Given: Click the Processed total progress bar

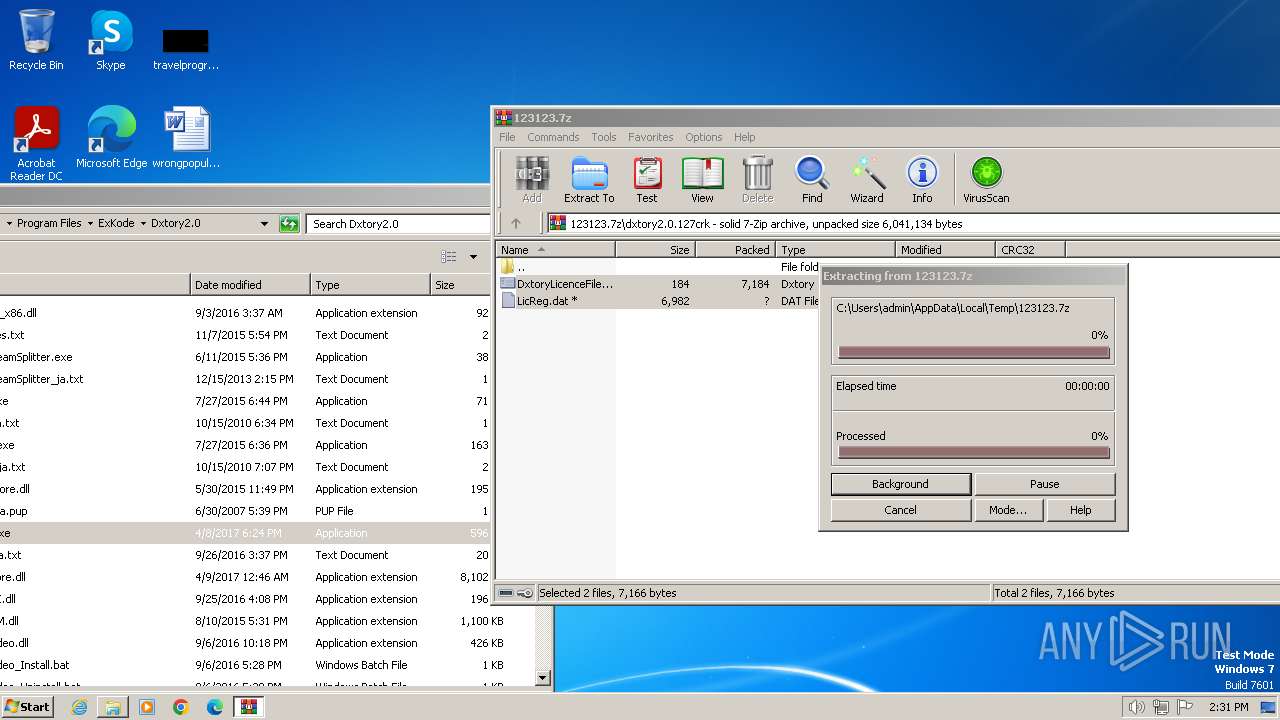Looking at the screenshot, I should click(x=974, y=452).
